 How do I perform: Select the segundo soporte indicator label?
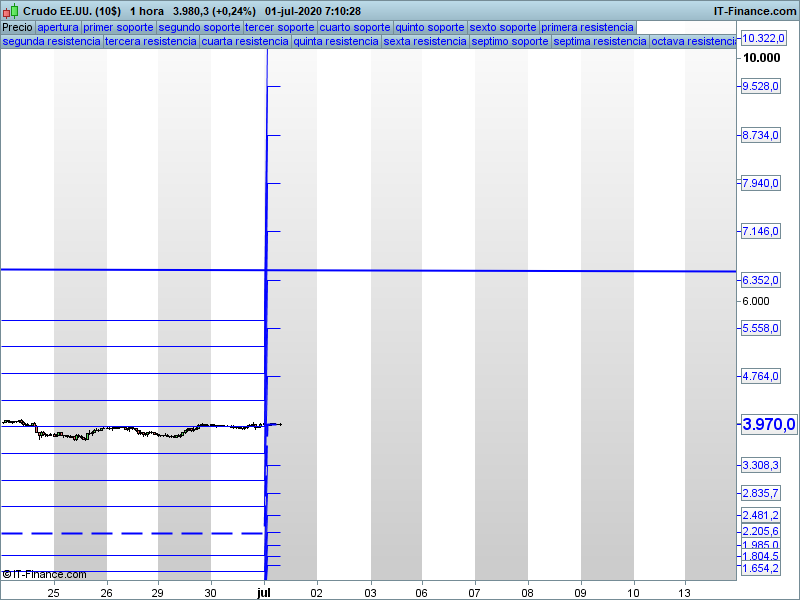[199, 27]
